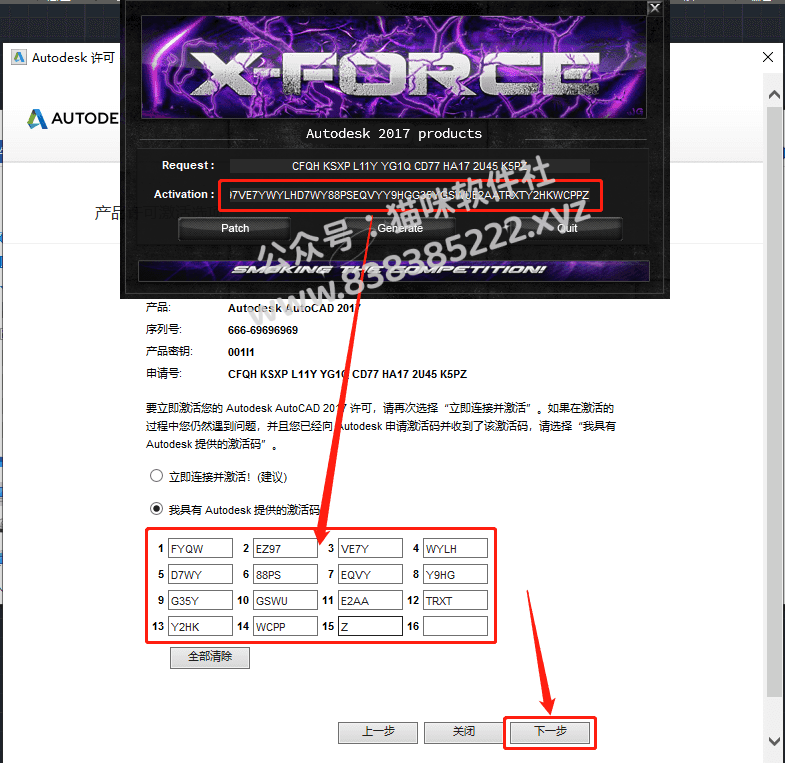The image size is (785, 763).
Task: Select the 立即连接并激活 radio option
Action: click(x=156, y=476)
